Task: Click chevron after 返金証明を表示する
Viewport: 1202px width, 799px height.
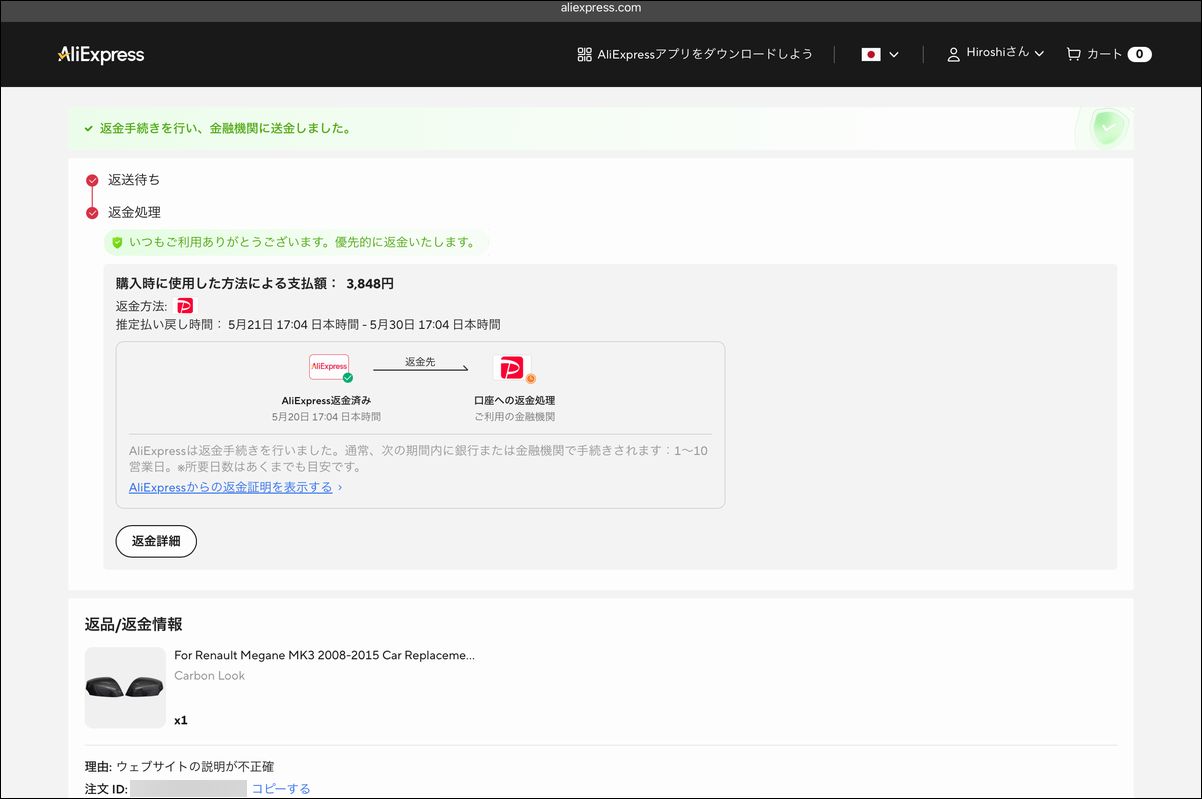Action: click(x=340, y=488)
